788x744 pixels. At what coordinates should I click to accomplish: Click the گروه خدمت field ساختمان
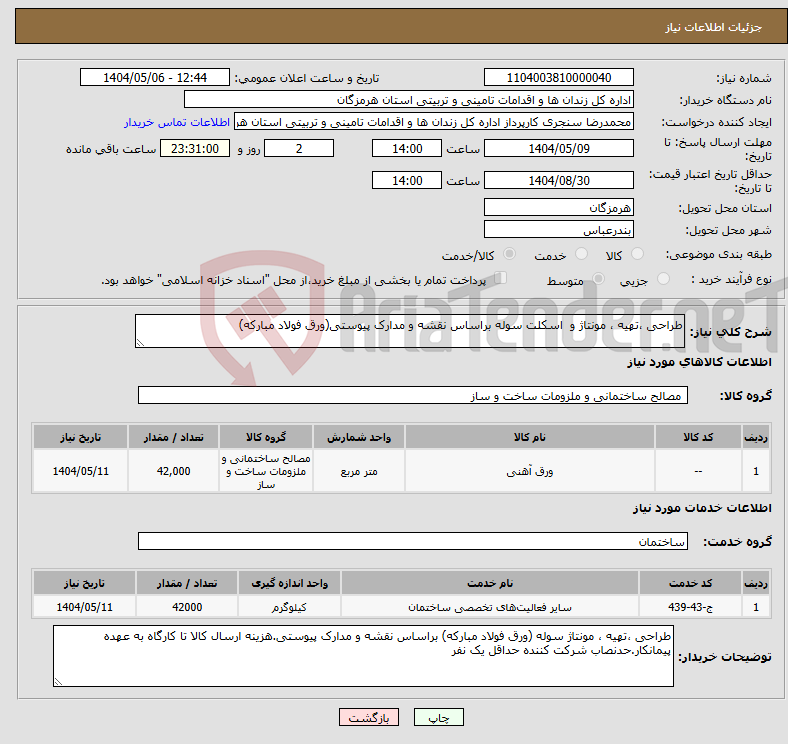[x=413, y=541]
